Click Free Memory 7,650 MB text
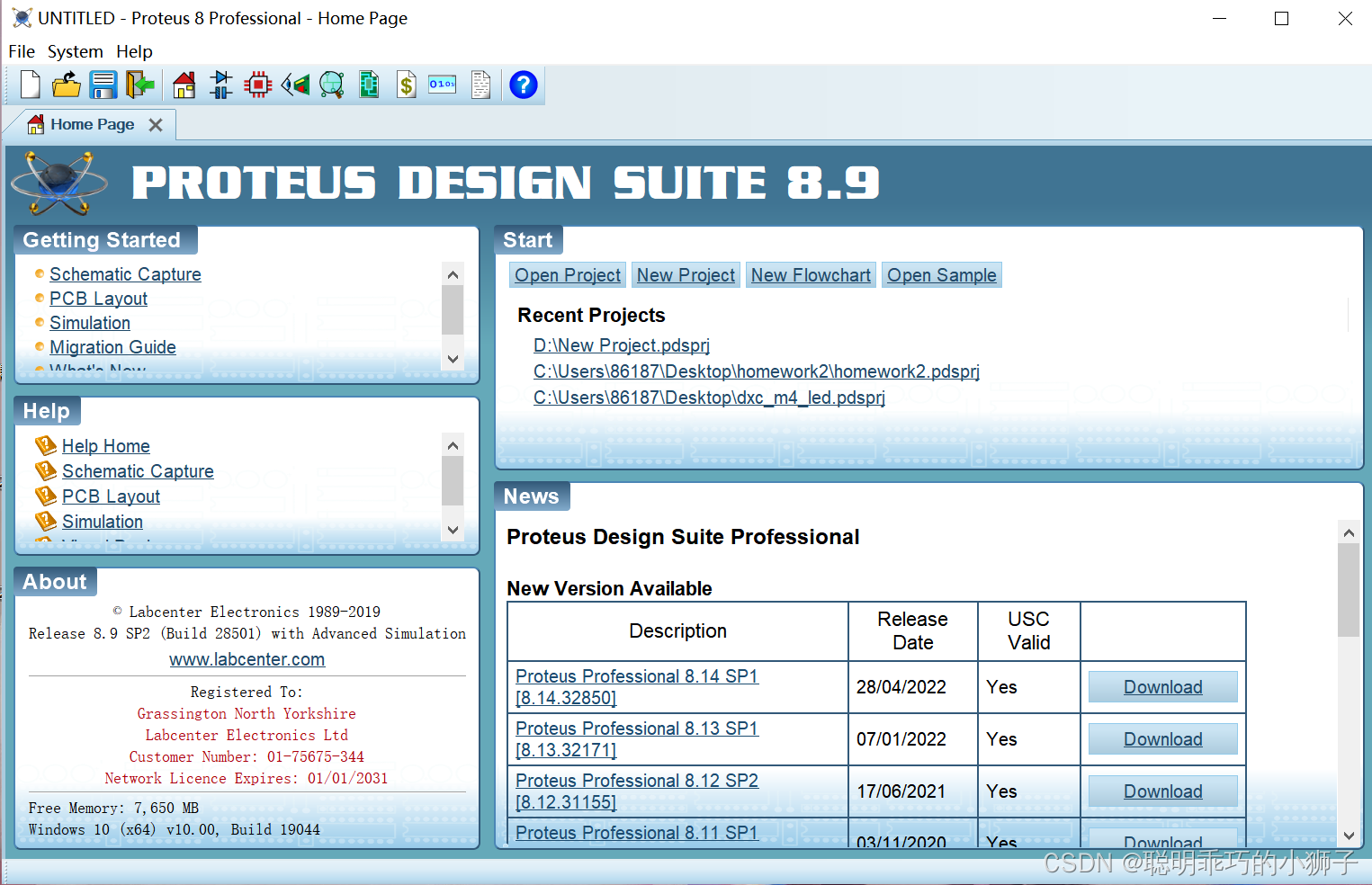This screenshot has width=1372, height=885. click(113, 808)
